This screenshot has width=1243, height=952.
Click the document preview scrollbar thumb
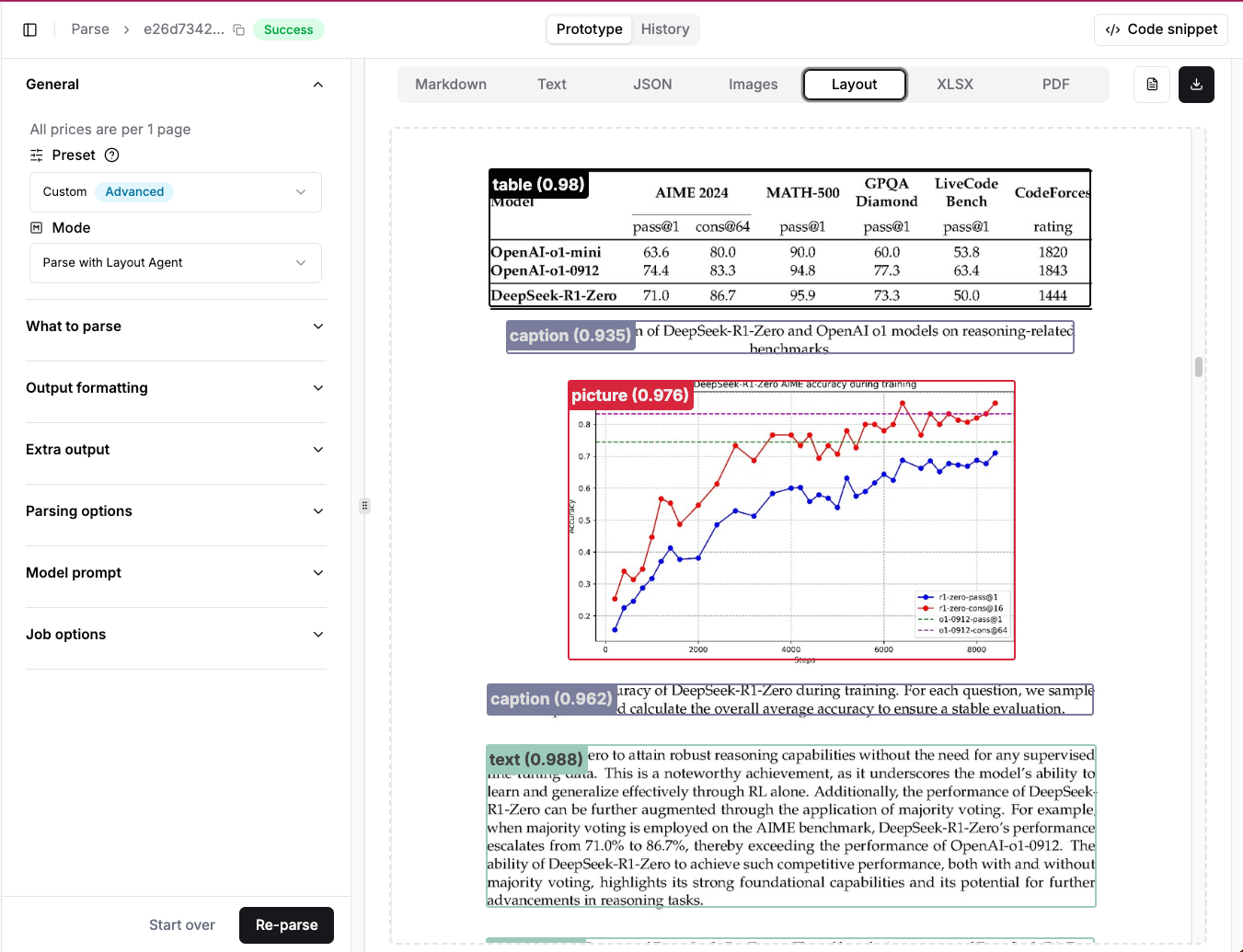[x=1199, y=367]
